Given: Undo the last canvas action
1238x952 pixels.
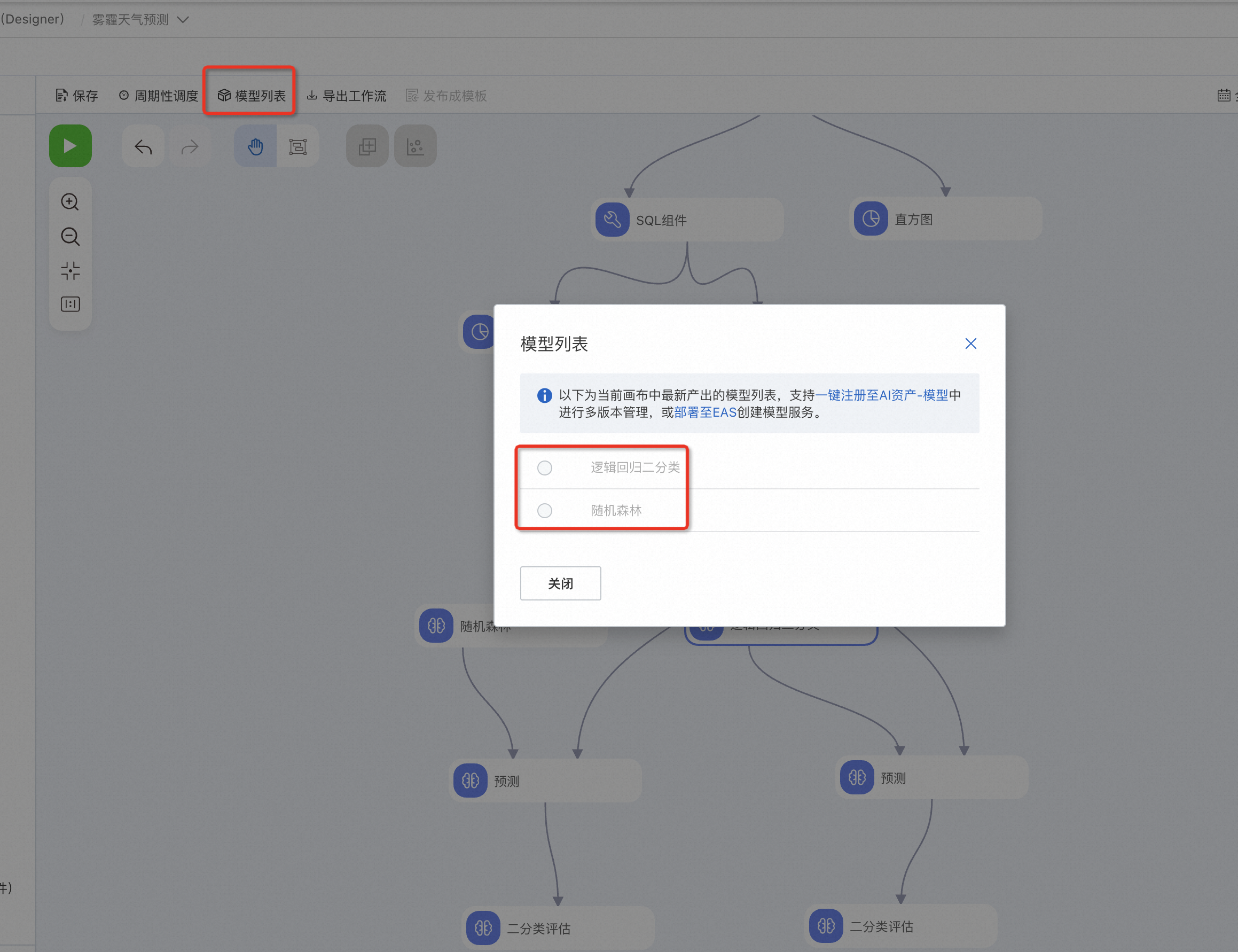Looking at the screenshot, I should point(143,147).
